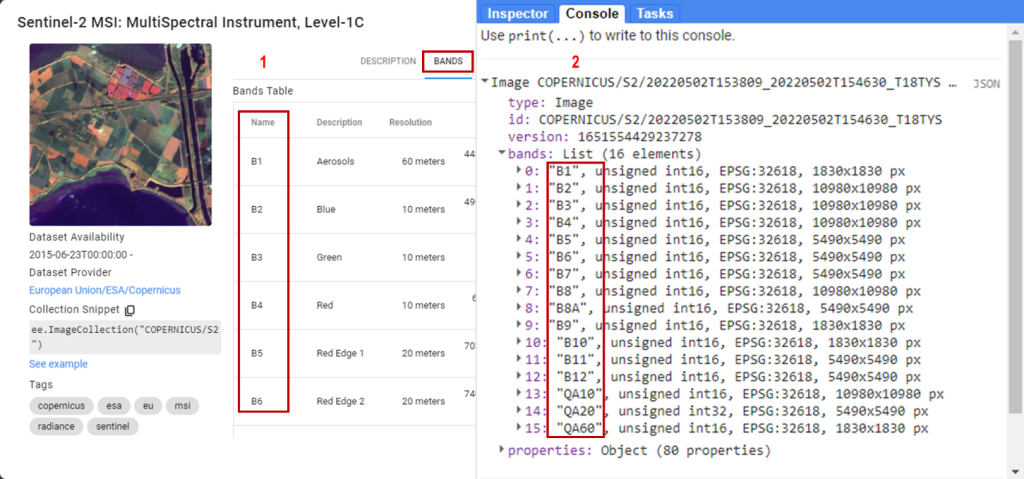Click the JSON button in console

point(986,84)
